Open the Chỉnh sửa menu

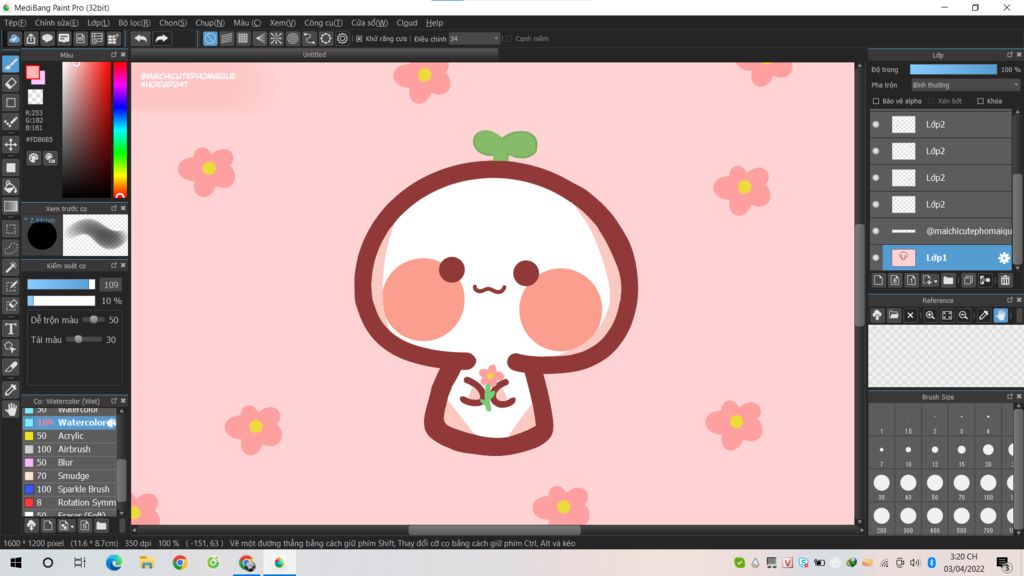tap(57, 23)
